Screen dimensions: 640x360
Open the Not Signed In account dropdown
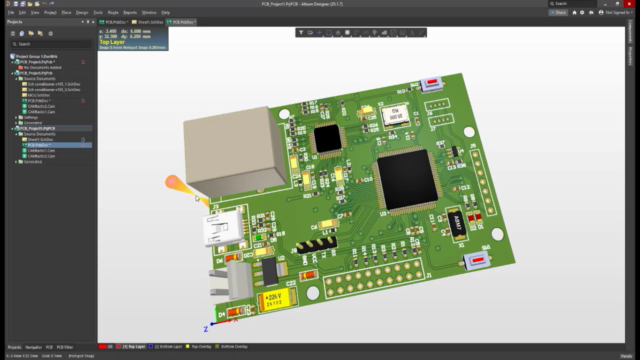[x=615, y=13]
